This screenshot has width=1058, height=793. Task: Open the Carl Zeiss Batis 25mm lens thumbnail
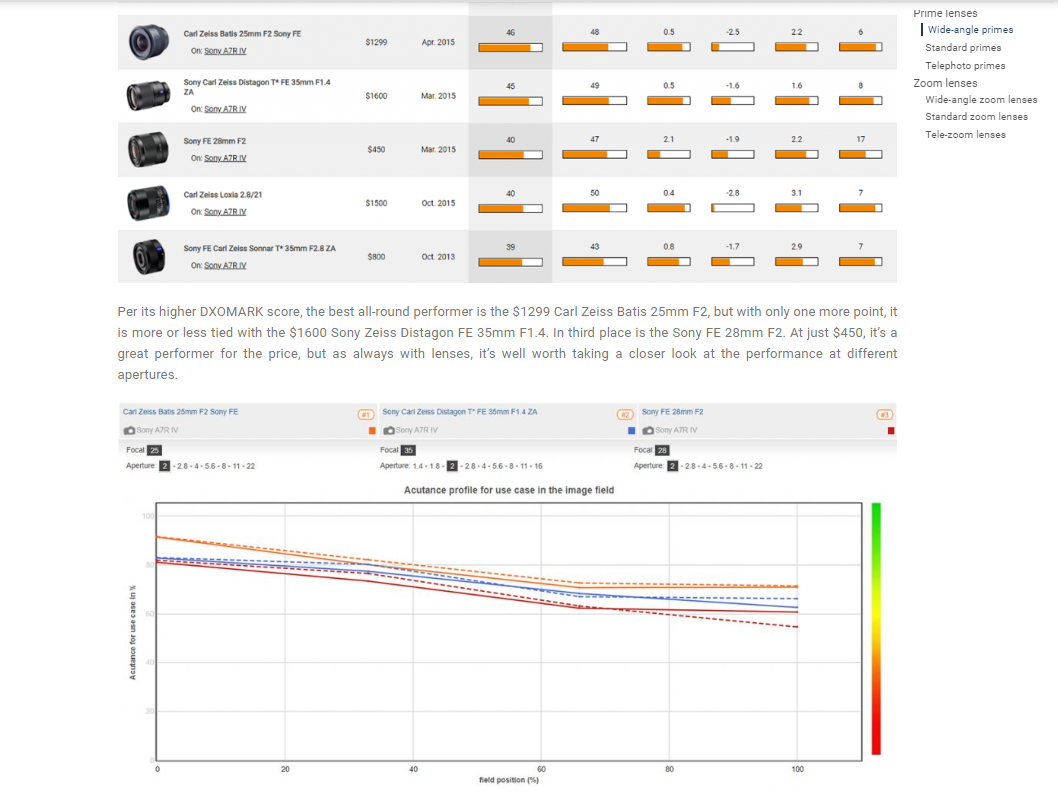point(148,42)
